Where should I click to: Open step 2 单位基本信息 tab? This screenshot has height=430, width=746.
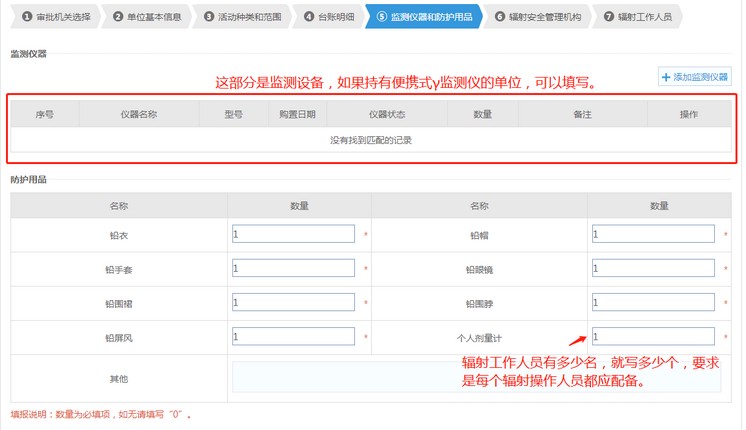coord(147,17)
